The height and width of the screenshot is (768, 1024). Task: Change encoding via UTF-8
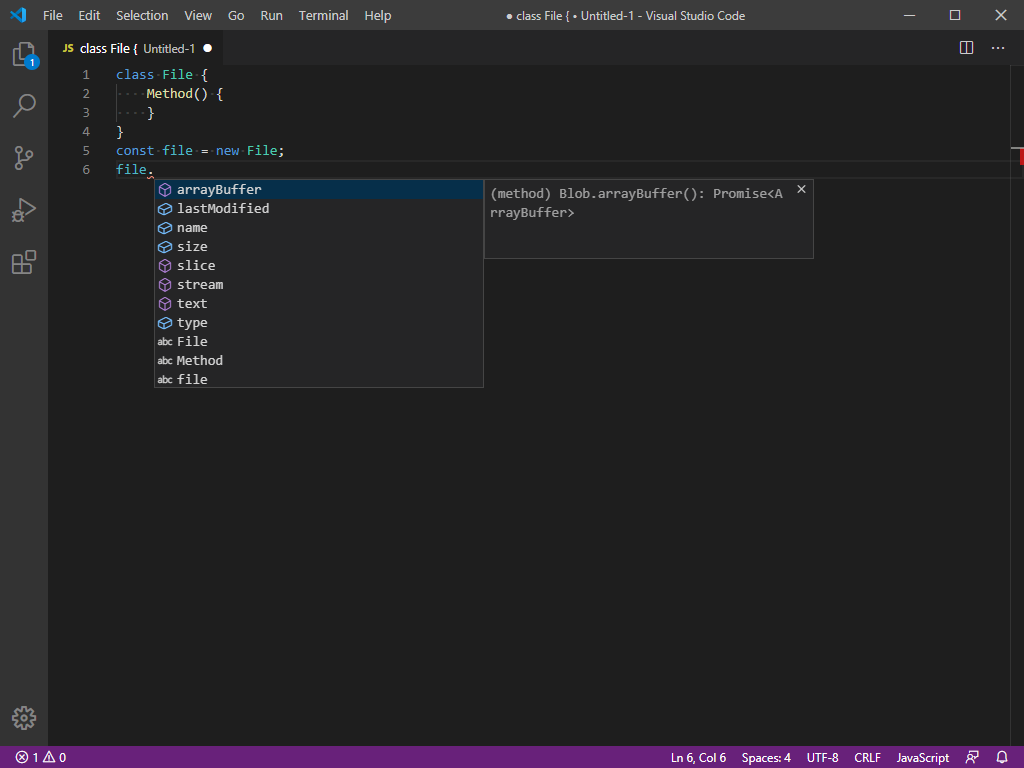pos(822,758)
